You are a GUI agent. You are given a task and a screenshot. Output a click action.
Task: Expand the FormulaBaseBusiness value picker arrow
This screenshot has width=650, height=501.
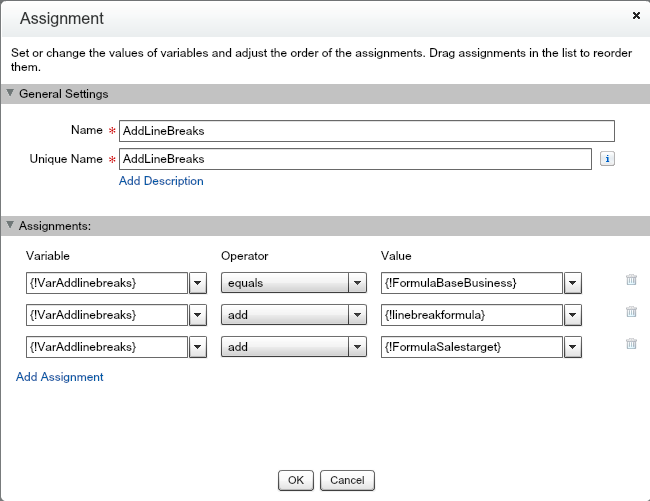(572, 283)
